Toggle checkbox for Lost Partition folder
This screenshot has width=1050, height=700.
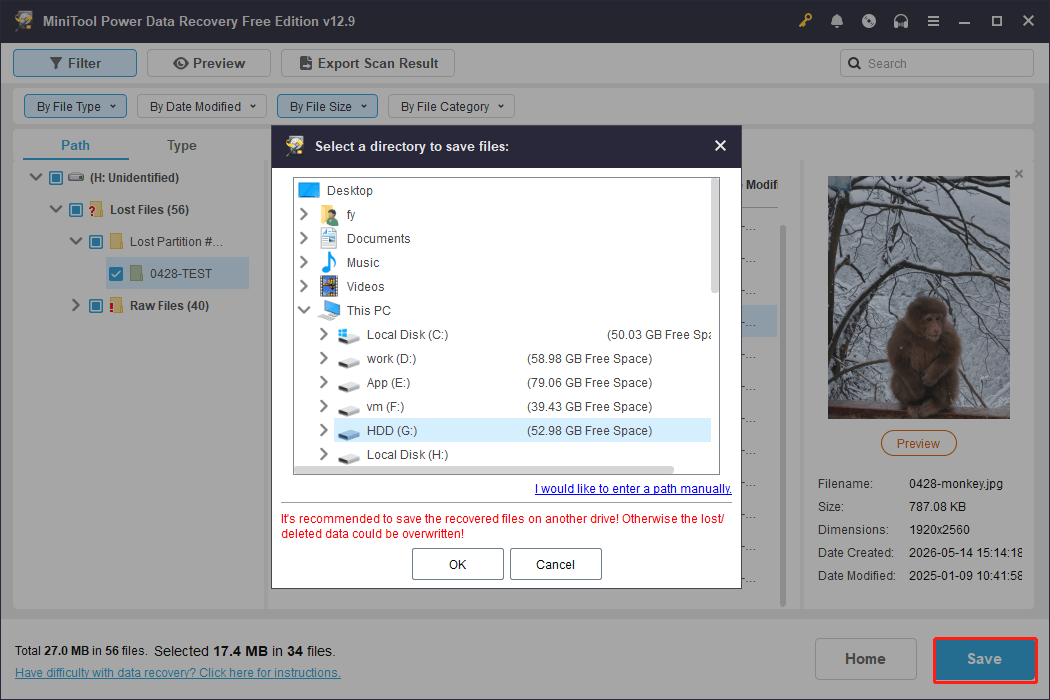point(96,241)
